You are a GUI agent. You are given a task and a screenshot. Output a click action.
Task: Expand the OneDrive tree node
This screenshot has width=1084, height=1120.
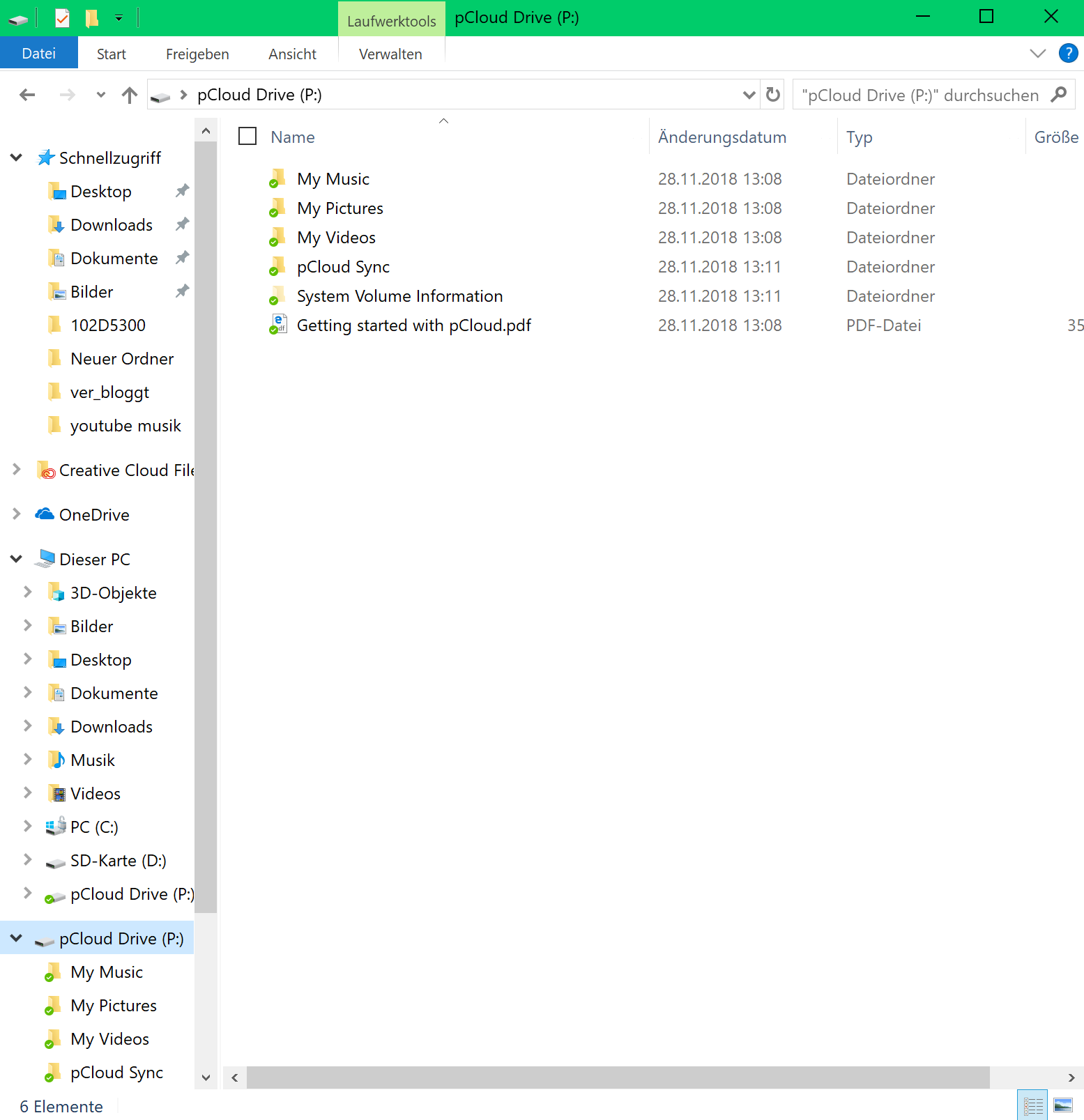[x=16, y=514]
